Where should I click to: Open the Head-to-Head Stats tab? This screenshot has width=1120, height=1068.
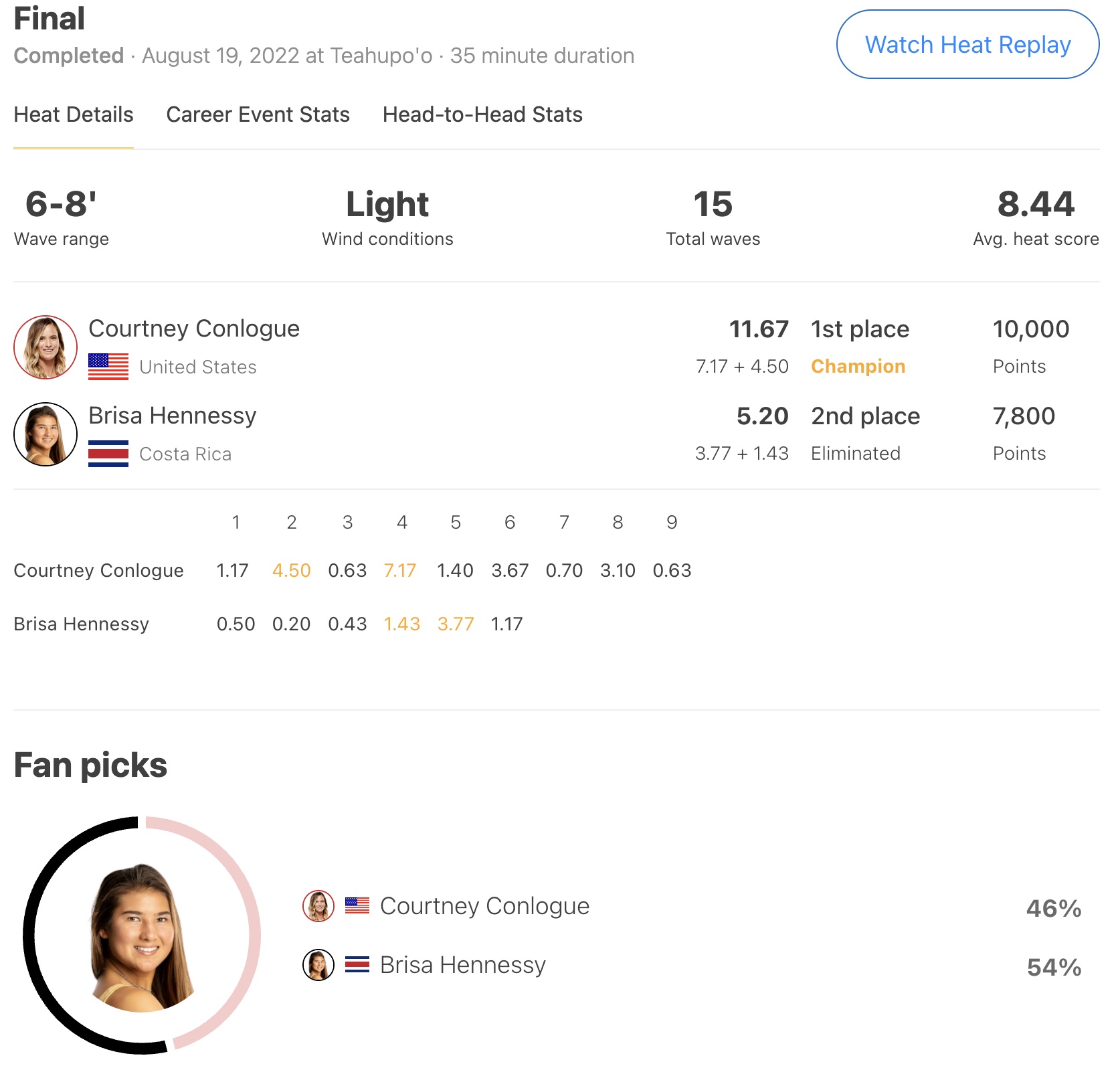[482, 114]
